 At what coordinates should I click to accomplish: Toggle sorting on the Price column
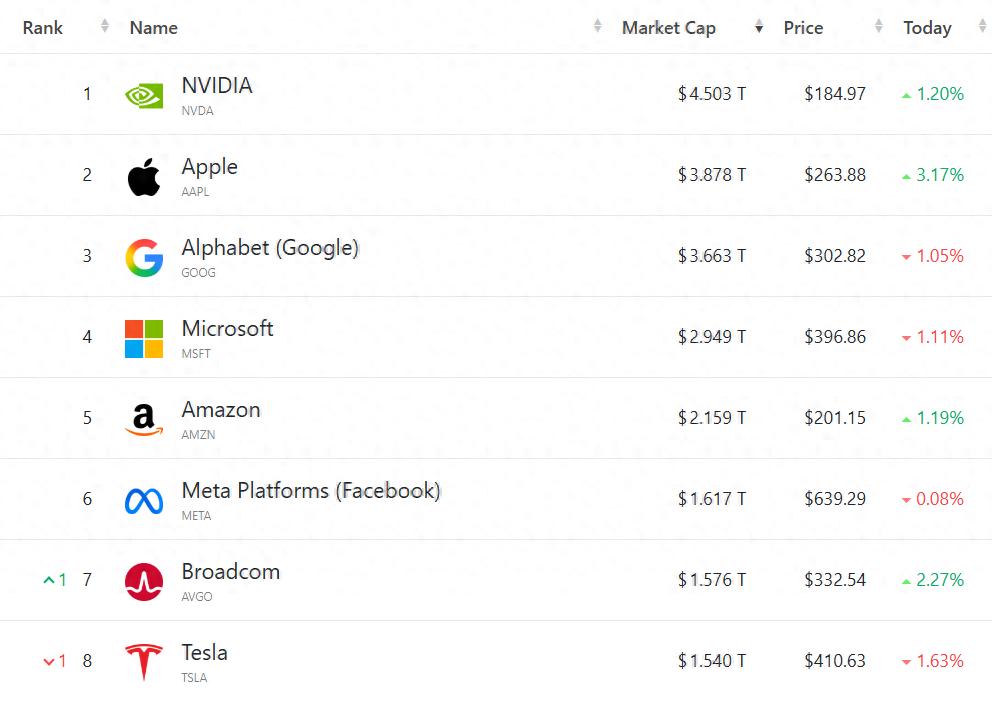pyautogui.click(x=878, y=27)
